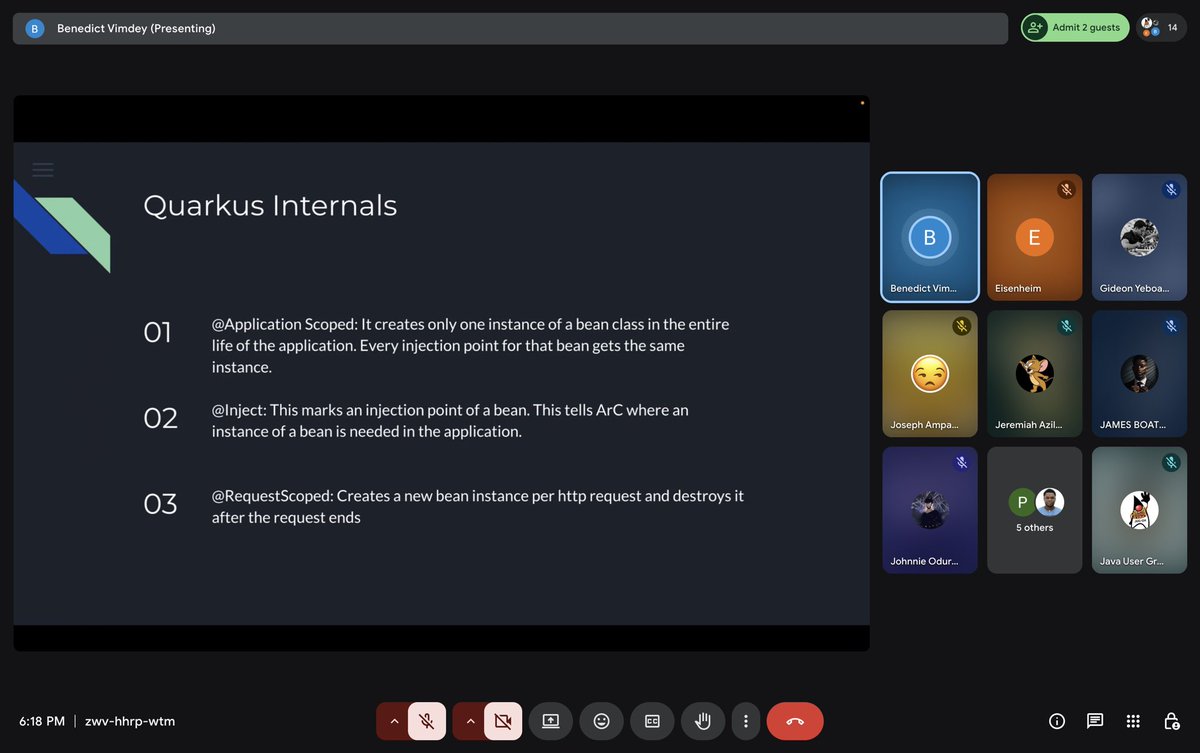Select Java User Group participant tile
Image resolution: width=1200 pixels, height=753 pixels.
(1140, 510)
